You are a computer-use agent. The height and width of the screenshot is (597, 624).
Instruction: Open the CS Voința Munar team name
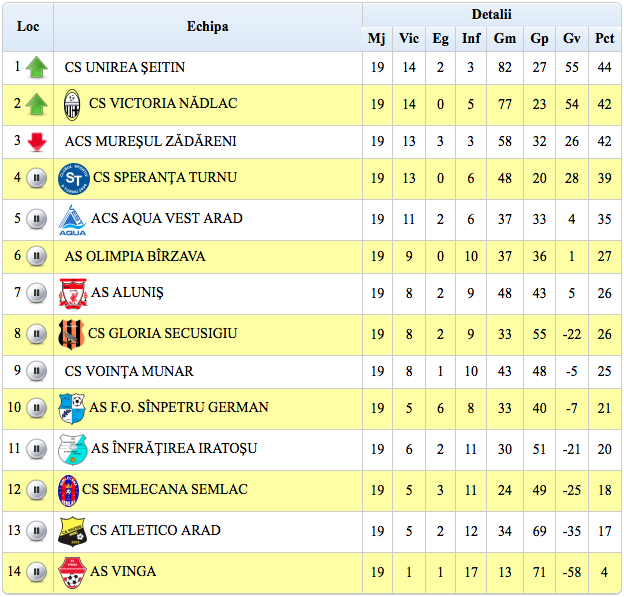tap(129, 371)
